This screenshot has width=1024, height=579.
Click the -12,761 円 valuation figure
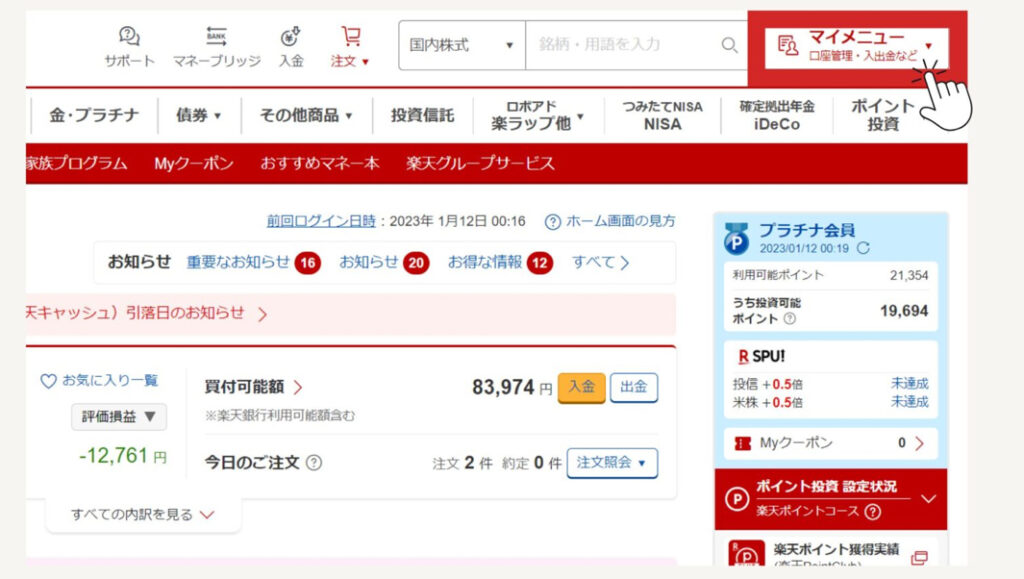tap(123, 456)
